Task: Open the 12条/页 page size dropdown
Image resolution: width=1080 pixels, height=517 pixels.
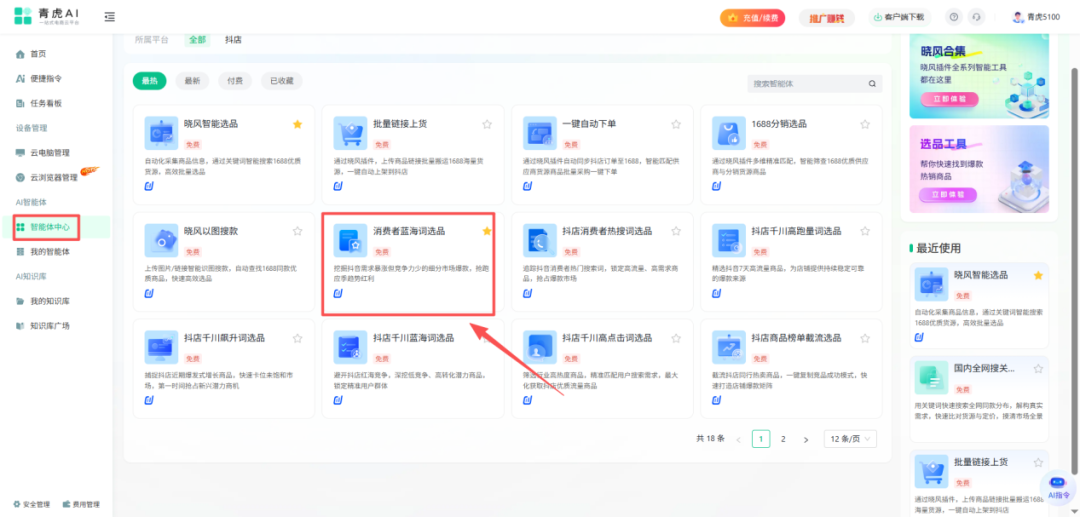Action: (x=851, y=439)
